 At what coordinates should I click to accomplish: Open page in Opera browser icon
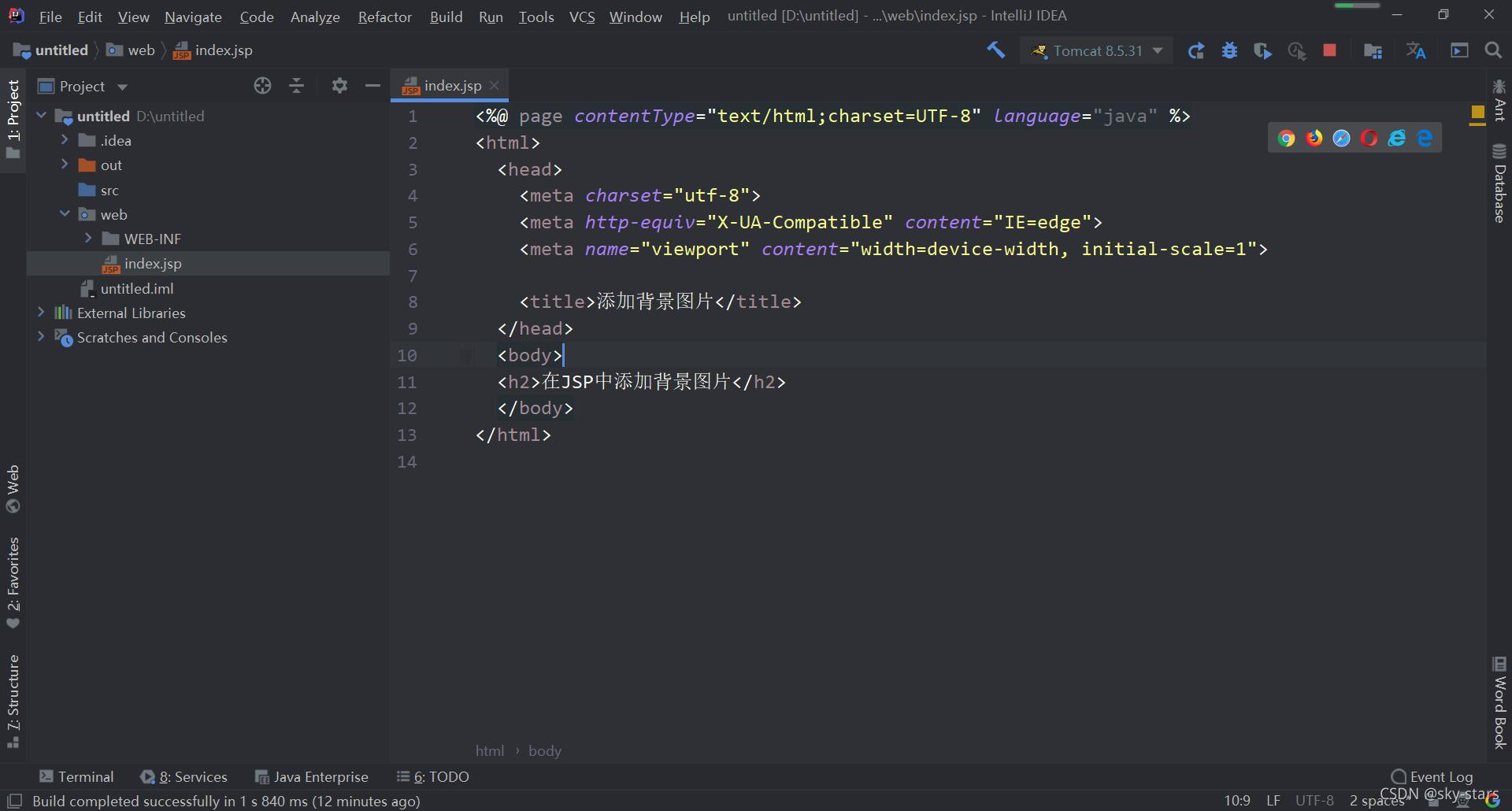[1369, 139]
